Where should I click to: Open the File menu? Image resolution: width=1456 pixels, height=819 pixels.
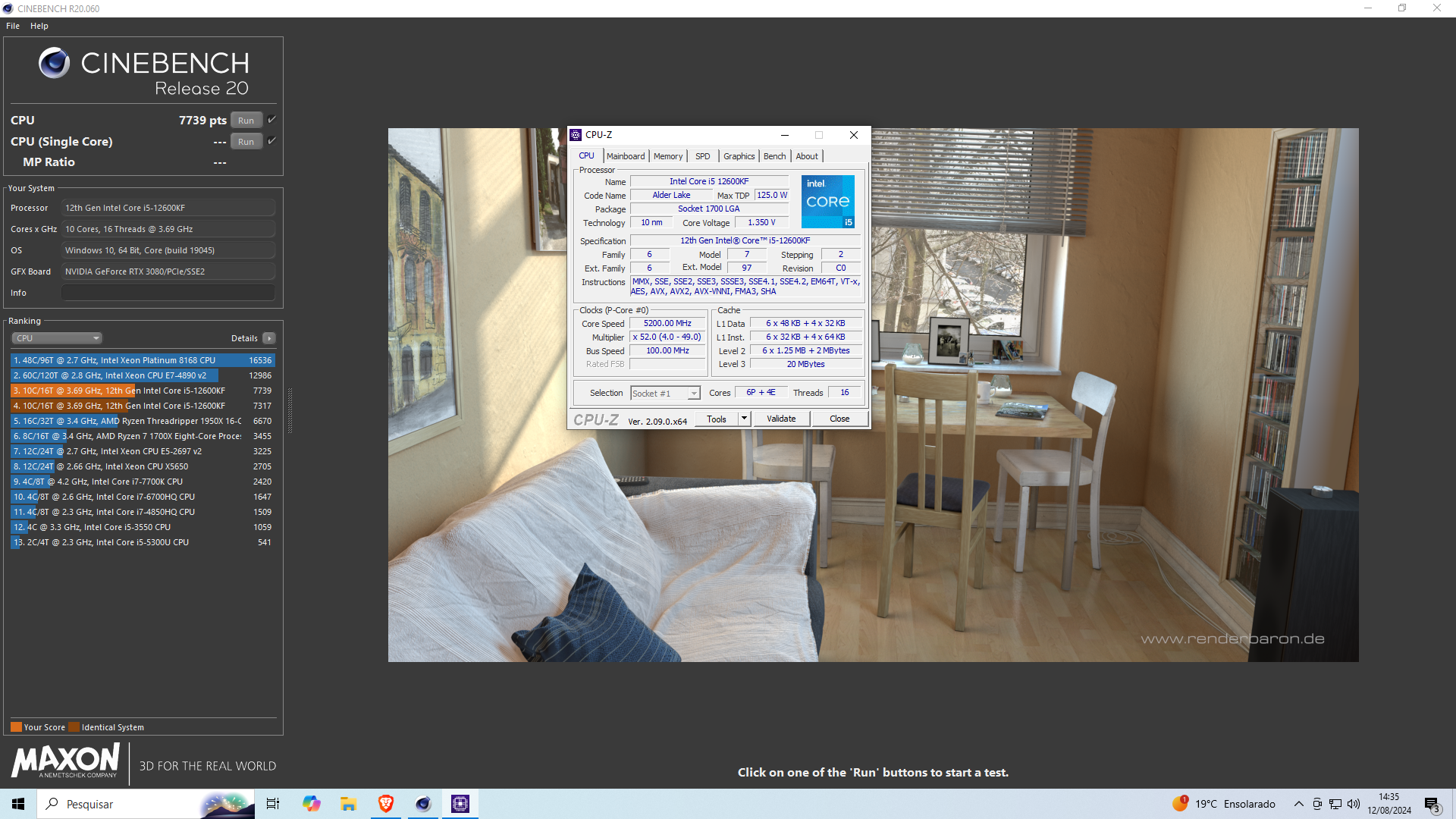(x=13, y=26)
